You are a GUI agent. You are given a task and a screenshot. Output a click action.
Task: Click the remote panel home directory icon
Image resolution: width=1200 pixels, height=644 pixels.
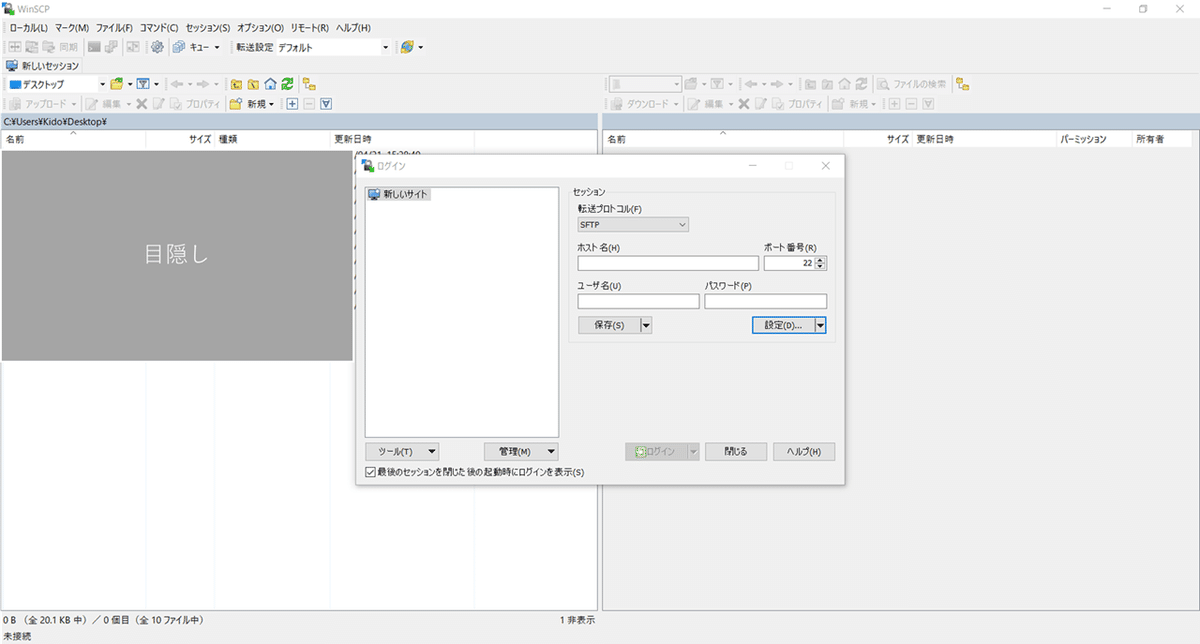pos(845,85)
